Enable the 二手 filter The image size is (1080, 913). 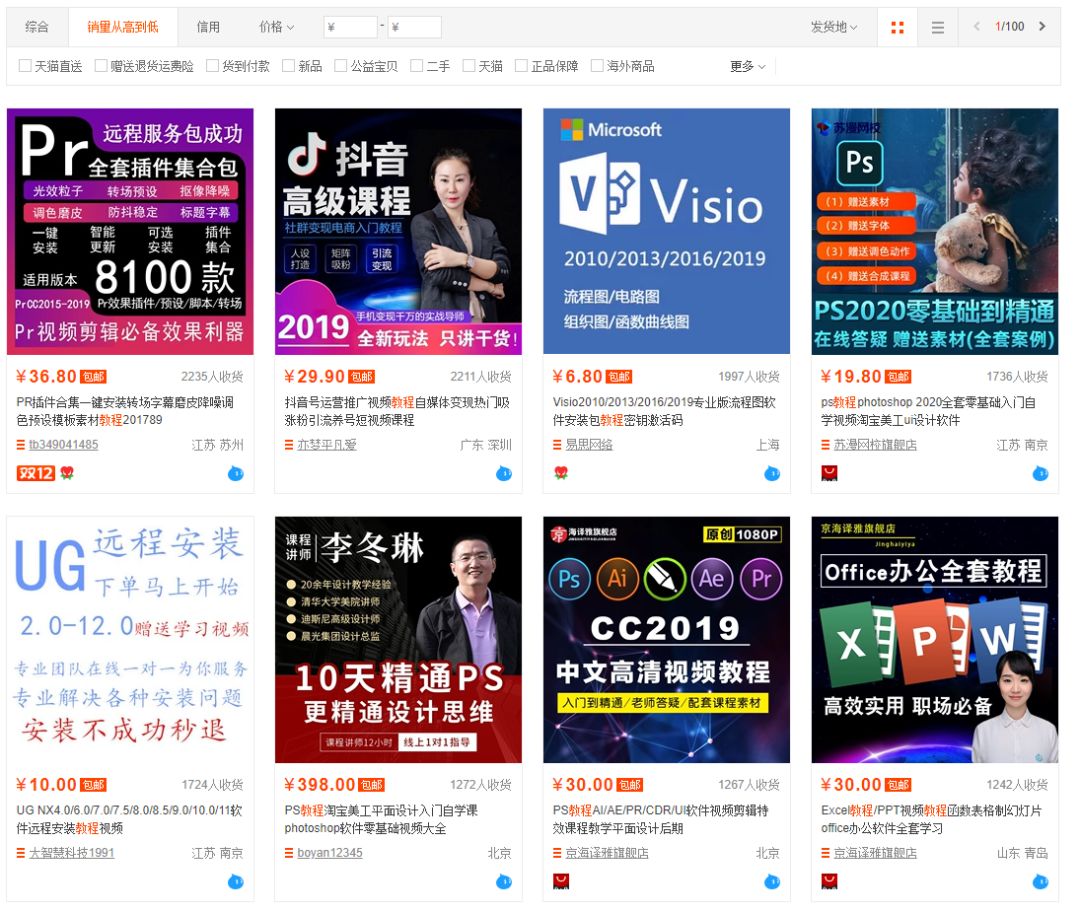416,65
